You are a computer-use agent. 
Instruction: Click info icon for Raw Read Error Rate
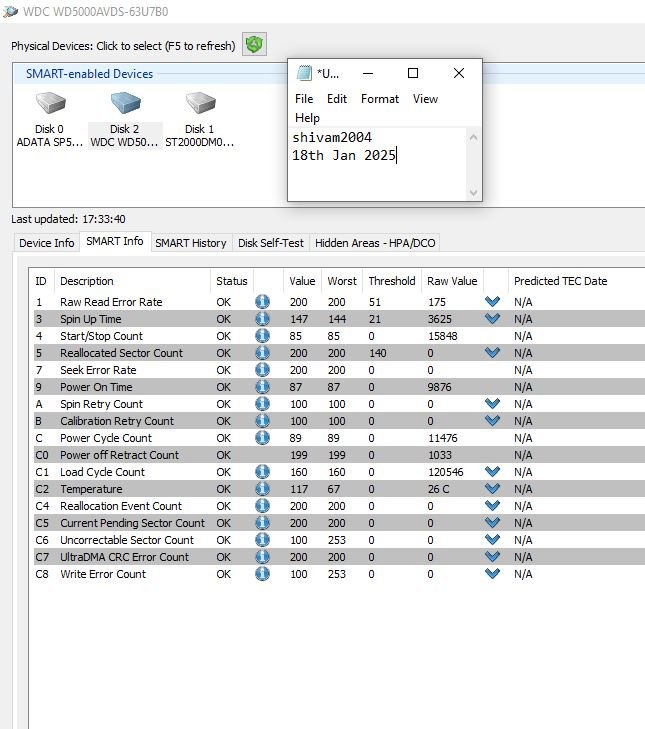click(262, 302)
